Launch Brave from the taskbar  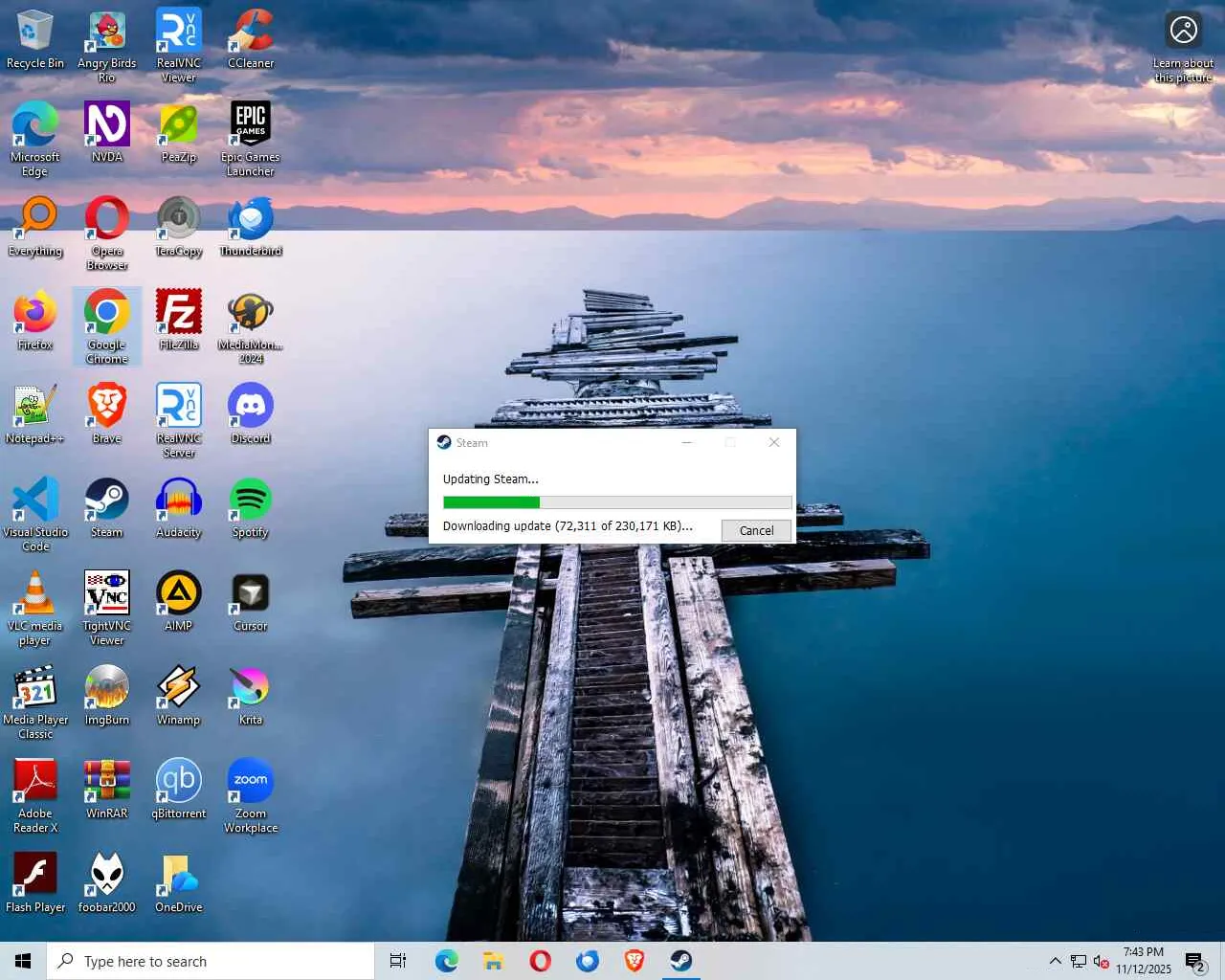pyautogui.click(x=634, y=961)
